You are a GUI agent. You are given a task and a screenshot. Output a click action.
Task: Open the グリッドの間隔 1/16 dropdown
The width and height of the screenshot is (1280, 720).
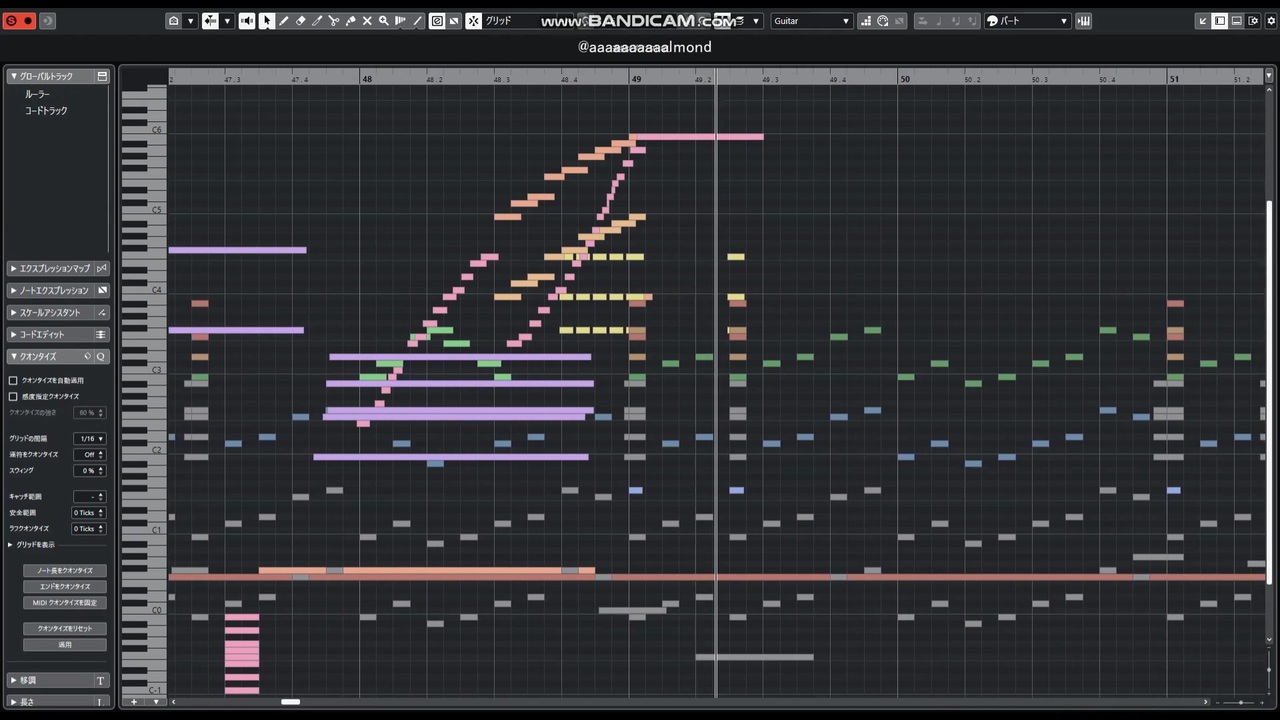point(90,439)
